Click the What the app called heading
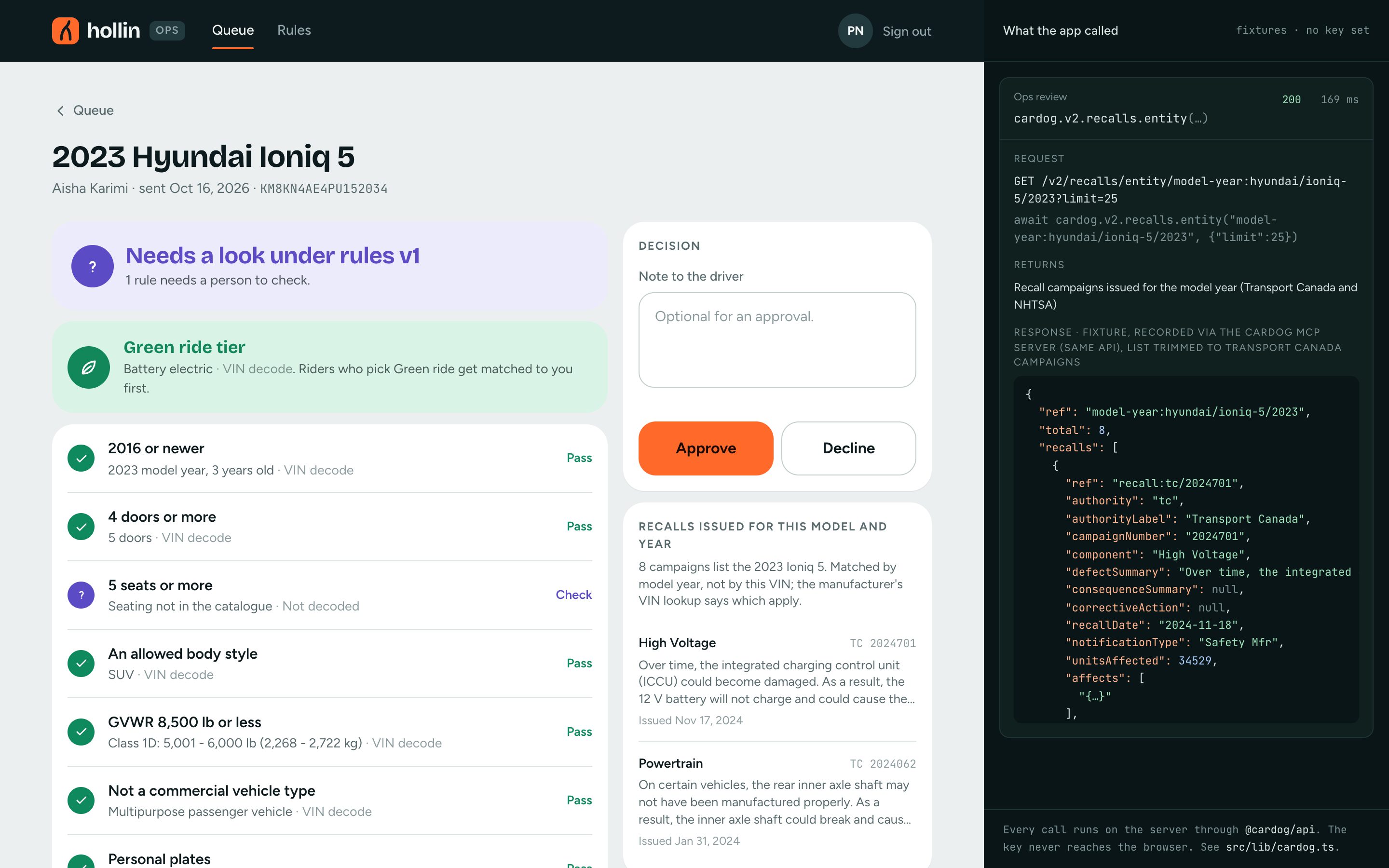 [x=1060, y=31]
